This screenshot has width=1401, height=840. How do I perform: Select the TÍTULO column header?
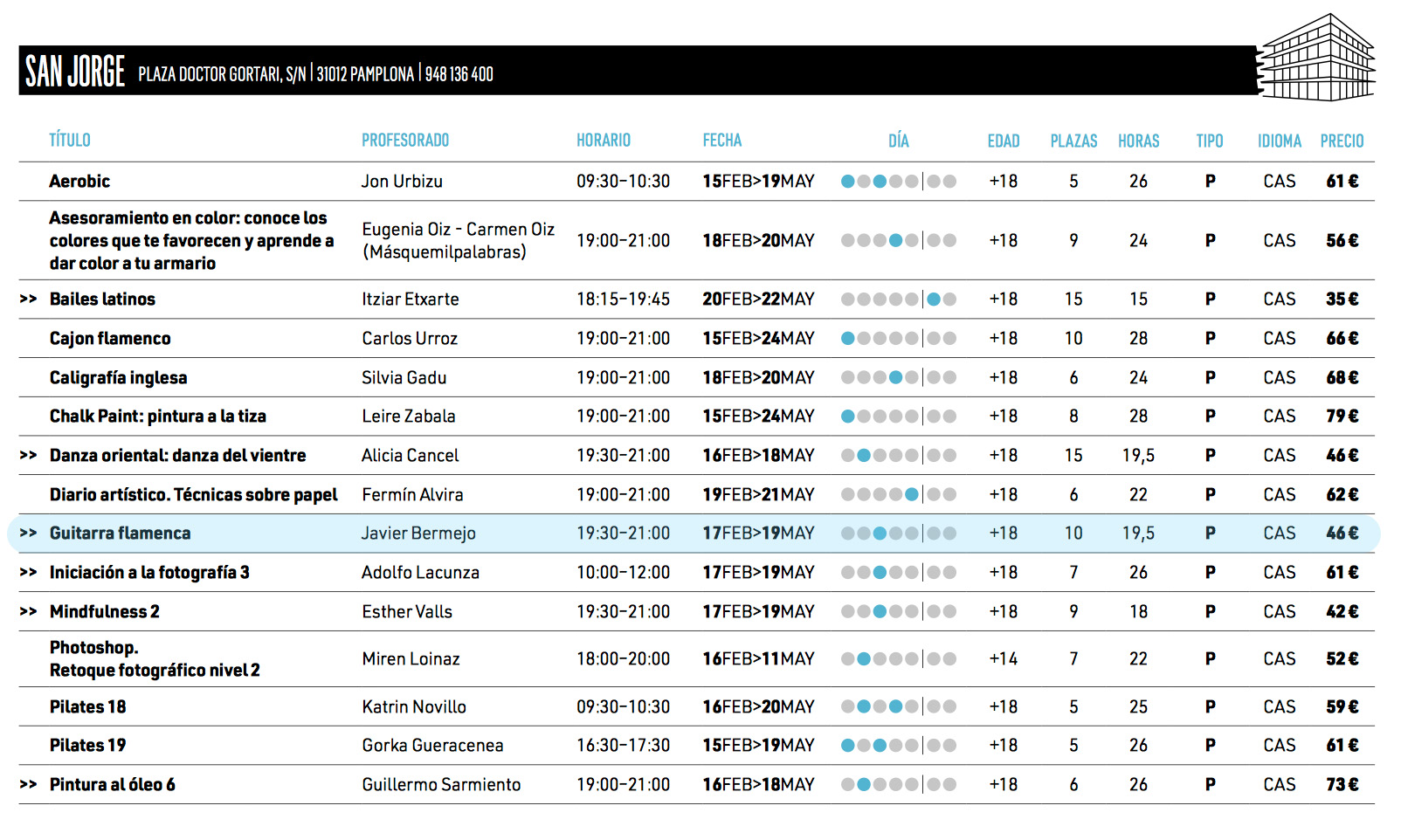pos(70,141)
